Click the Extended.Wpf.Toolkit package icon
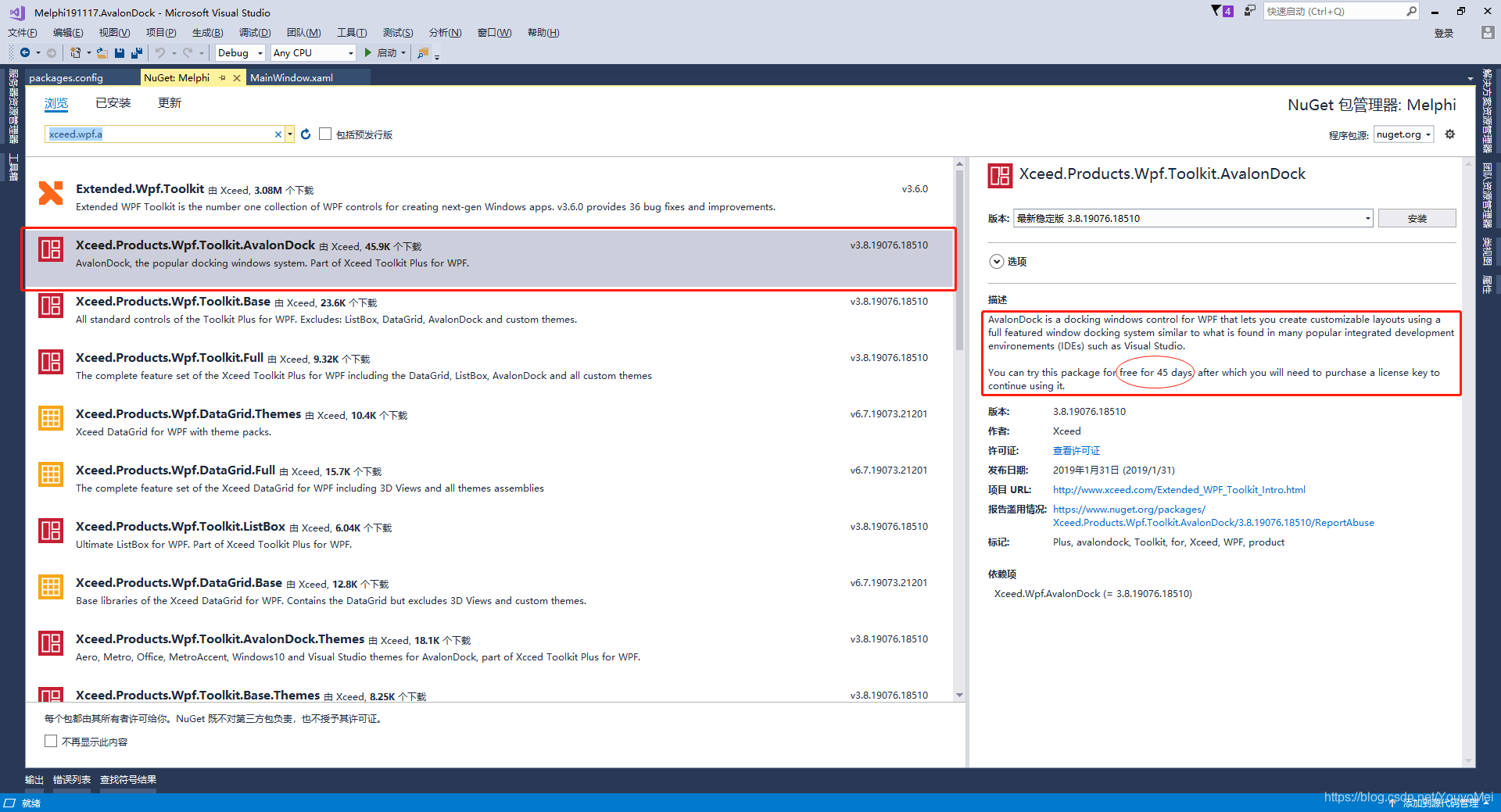Image resolution: width=1501 pixels, height=812 pixels. tap(51, 193)
